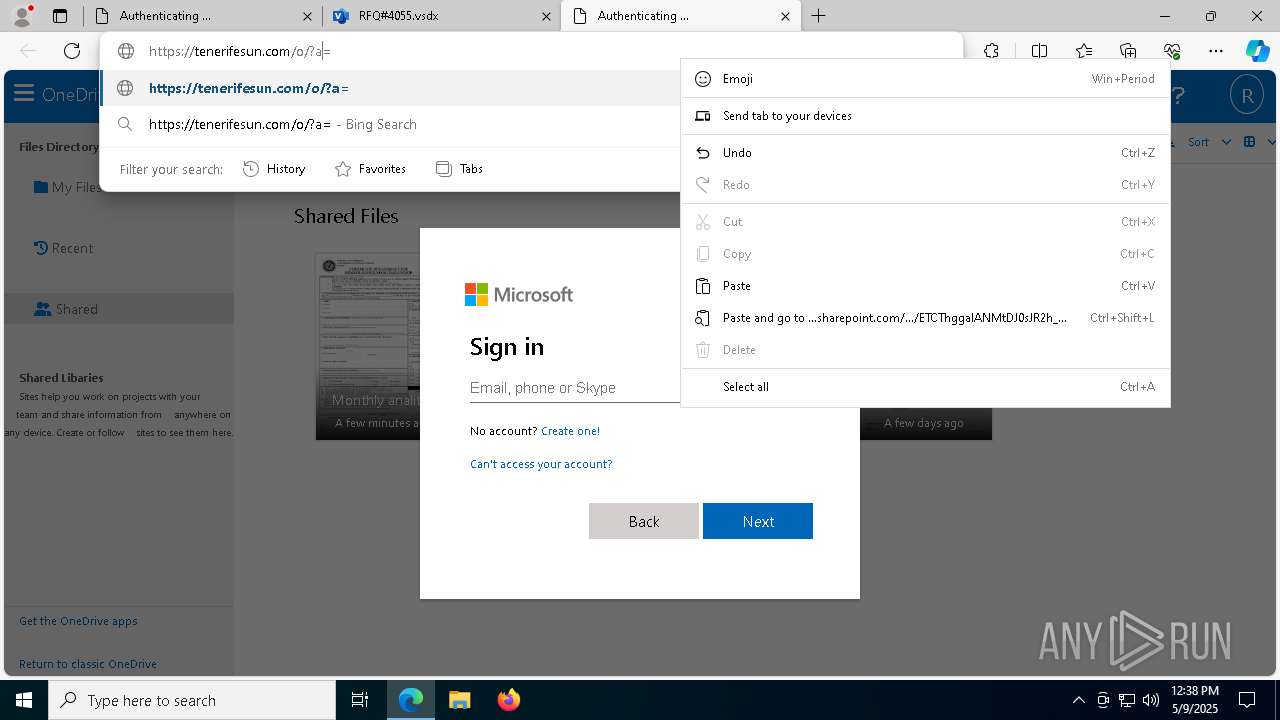Choose Send tab to your devices
1280x720 pixels.
pyautogui.click(x=925, y=116)
